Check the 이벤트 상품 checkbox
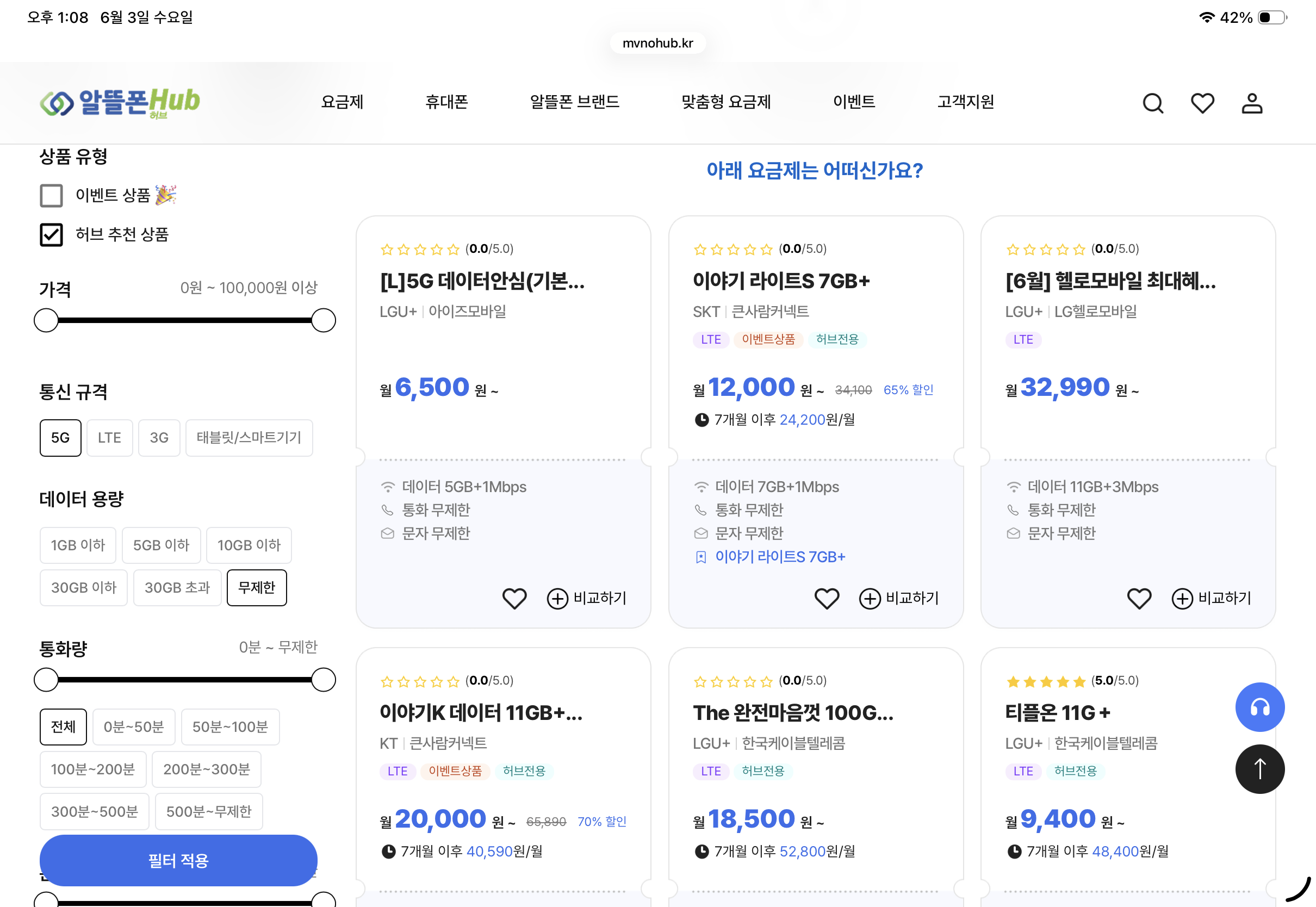The width and height of the screenshot is (1316, 907). [51, 196]
